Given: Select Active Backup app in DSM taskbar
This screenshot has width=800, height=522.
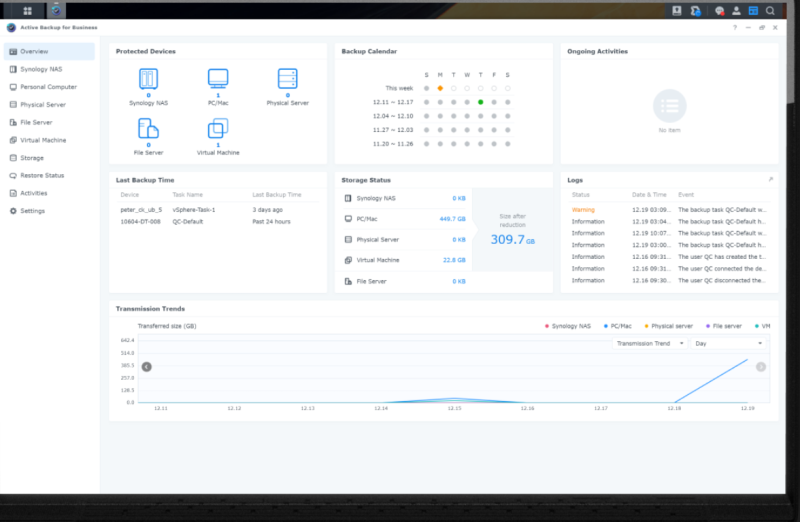Looking at the screenshot, I should (x=56, y=10).
